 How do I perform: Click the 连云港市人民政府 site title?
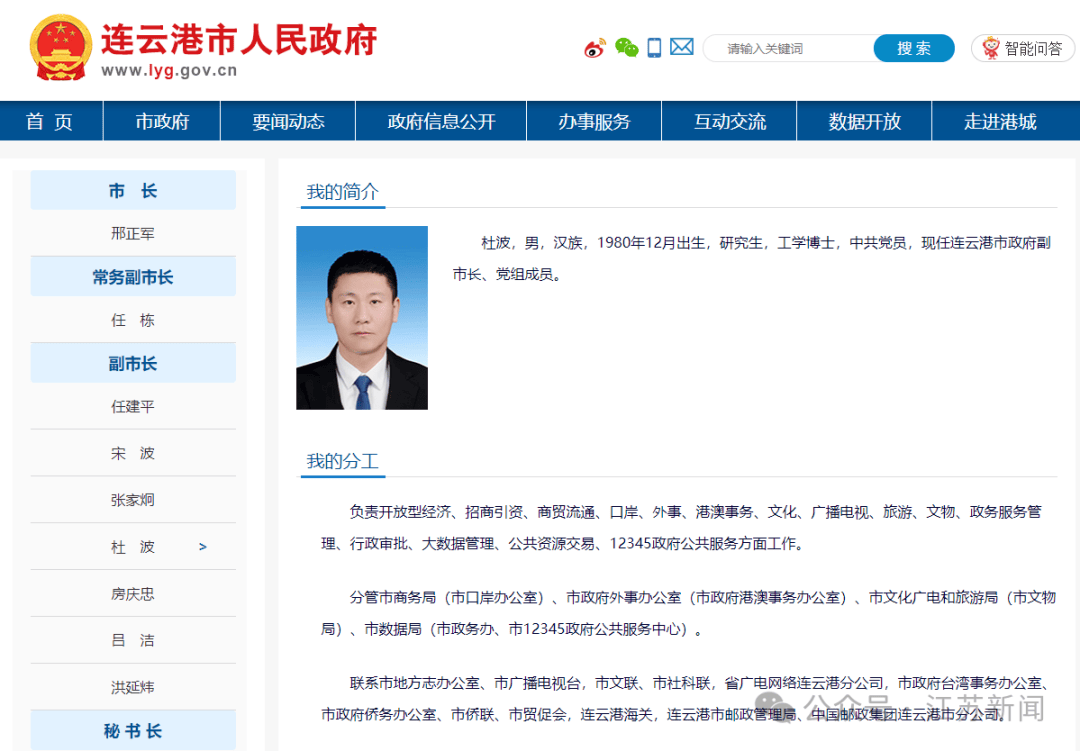[x=239, y=39]
